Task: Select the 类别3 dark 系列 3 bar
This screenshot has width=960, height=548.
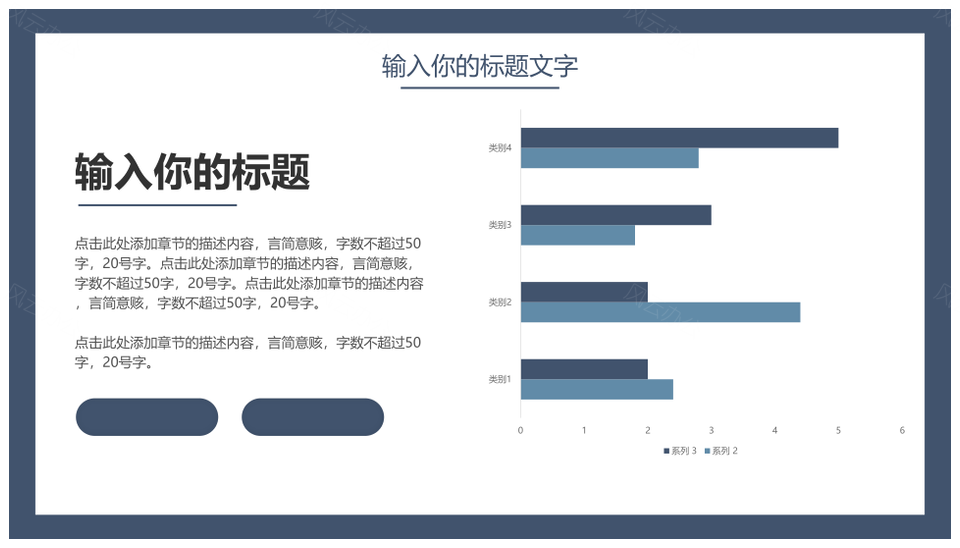Action: 616,215
